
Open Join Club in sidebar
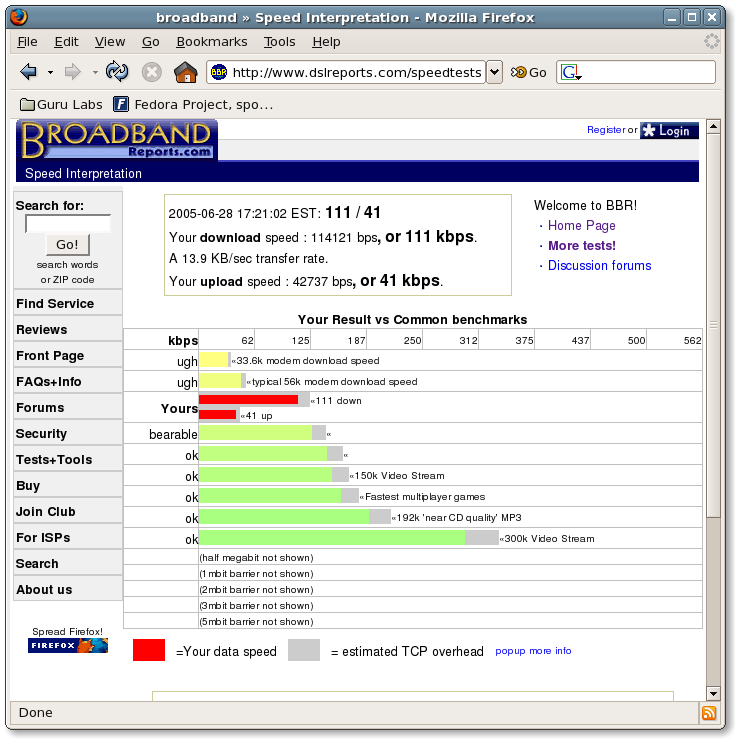tap(68, 511)
